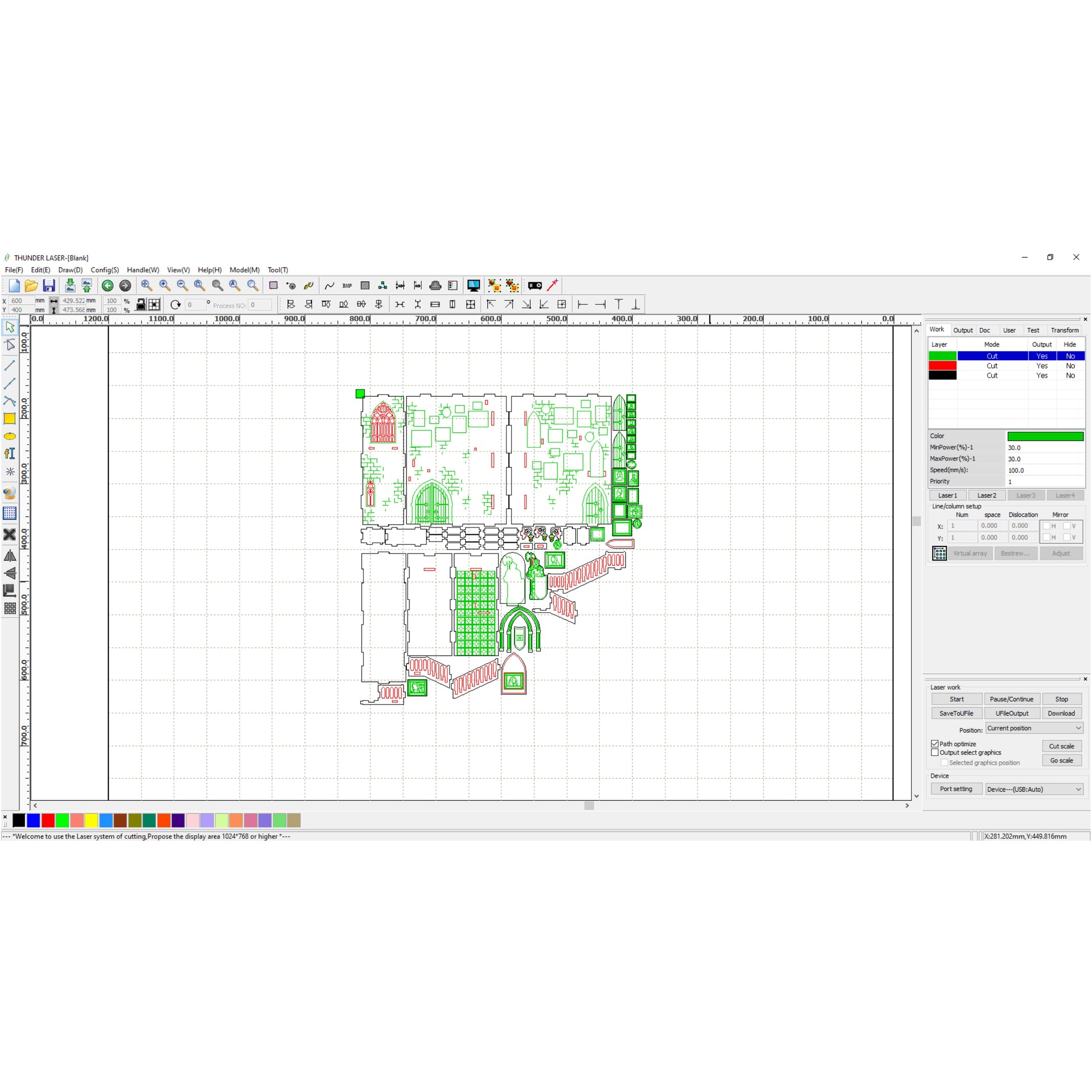This screenshot has height=1092, width=1092.
Task: Select the rectangle tool in left toolbar
Action: pyautogui.click(x=10, y=419)
